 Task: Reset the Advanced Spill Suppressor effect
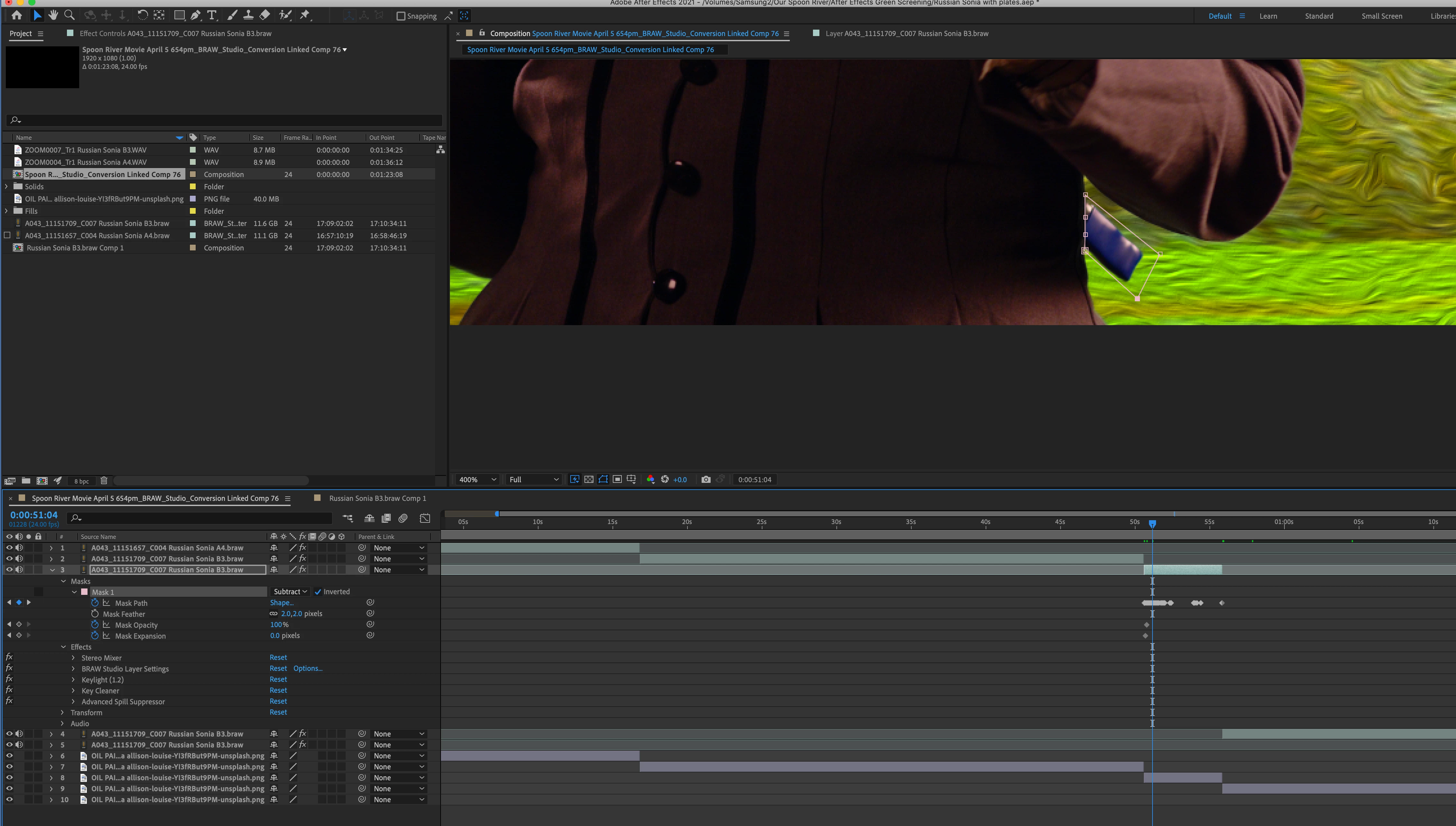pos(278,701)
